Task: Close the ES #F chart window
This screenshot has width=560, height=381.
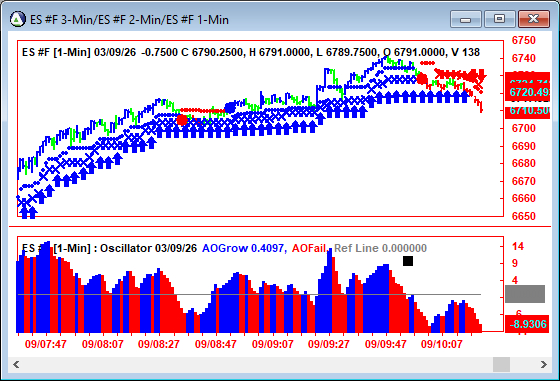Action: pos(534,19)
